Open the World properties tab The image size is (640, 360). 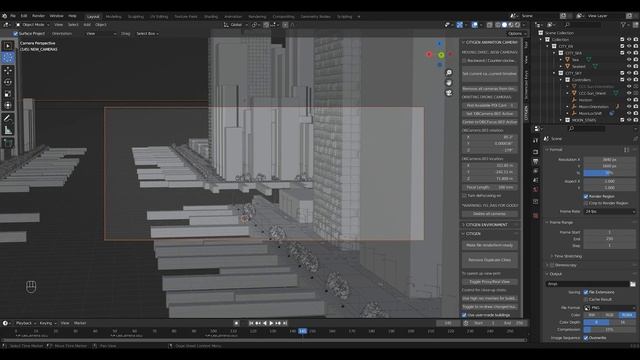click(536, 190)
